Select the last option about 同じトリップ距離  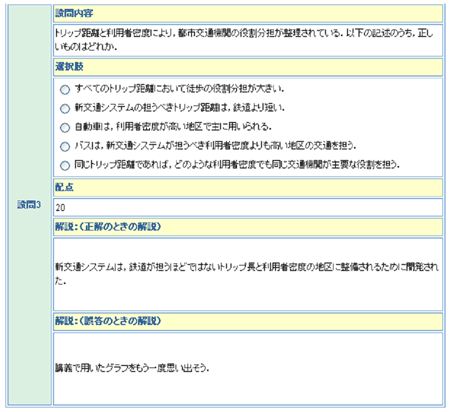[x=65, y=165]
